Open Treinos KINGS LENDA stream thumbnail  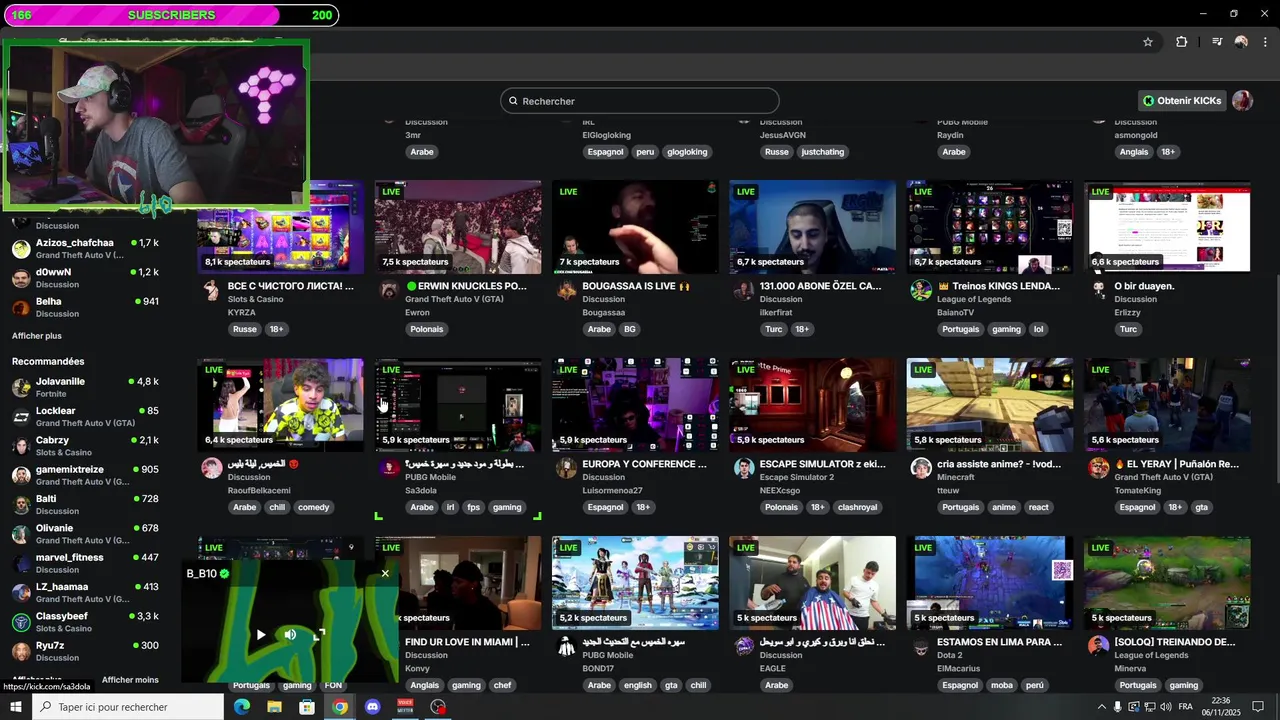[990, 227]
